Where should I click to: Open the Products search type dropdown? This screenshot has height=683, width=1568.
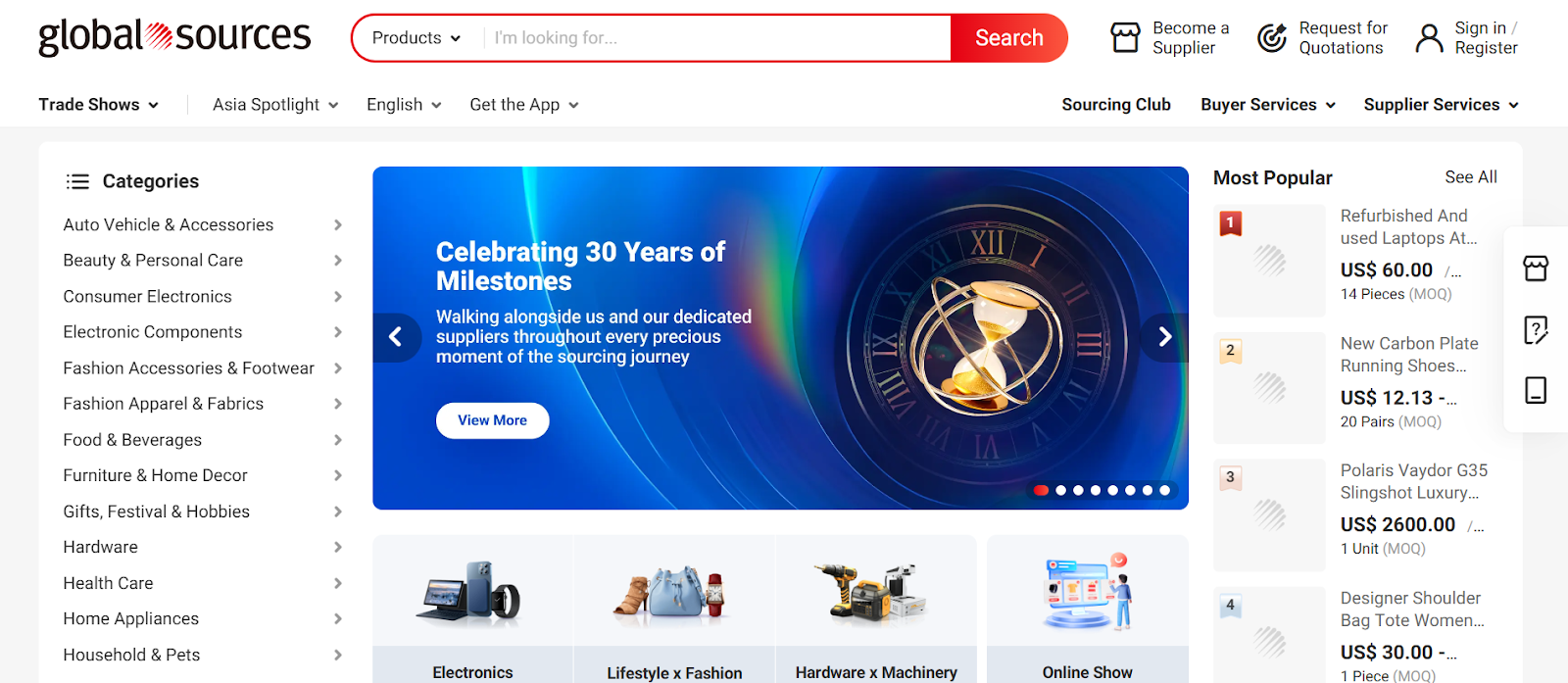(x=416, y=38)
